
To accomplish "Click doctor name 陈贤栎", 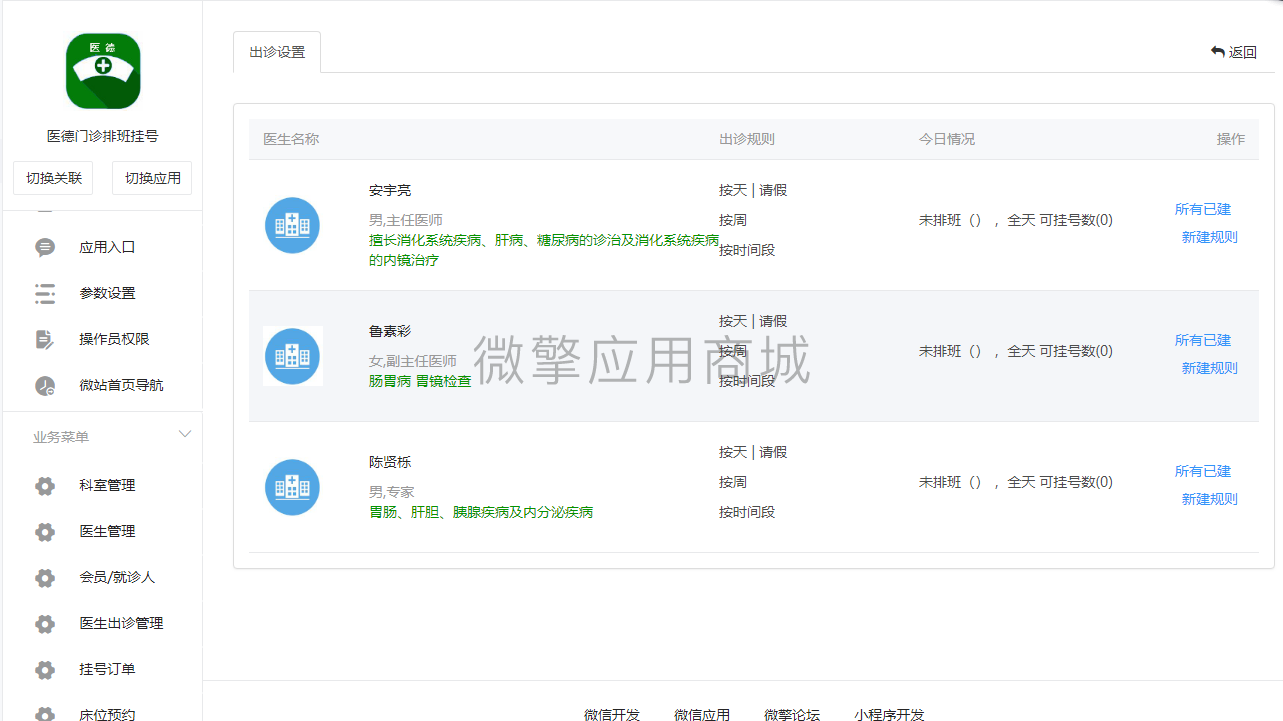I will click(390, 462).
